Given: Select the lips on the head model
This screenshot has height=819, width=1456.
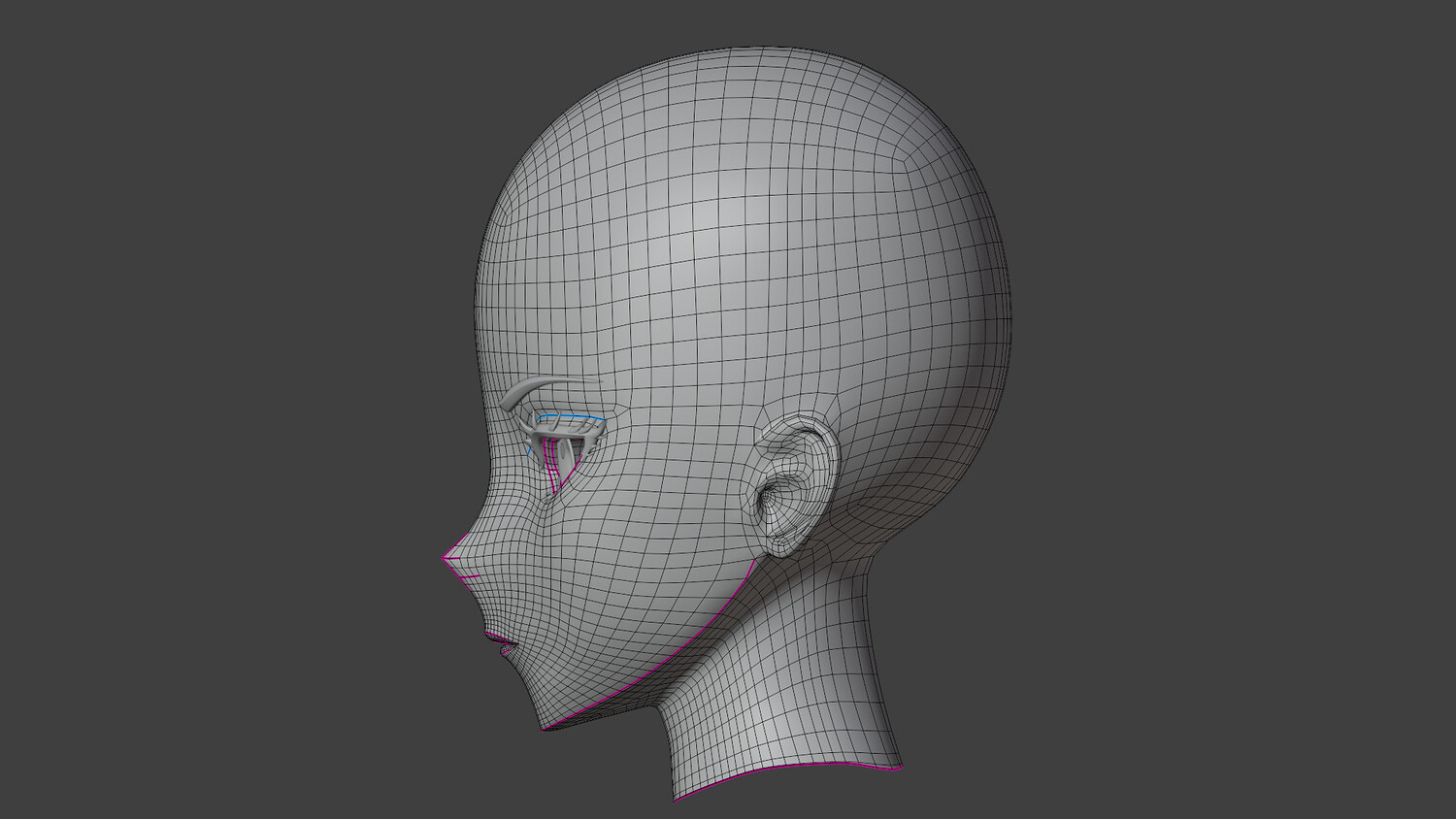Looking at the screenshot, I should point(501,643).
